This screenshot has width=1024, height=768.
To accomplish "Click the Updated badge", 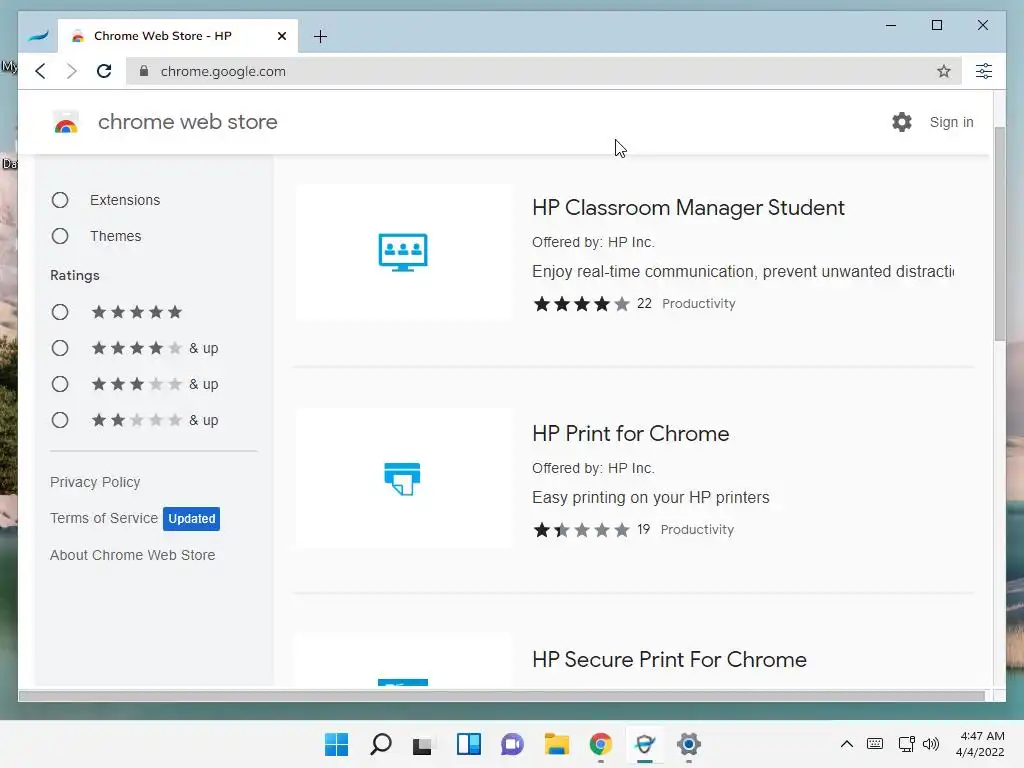I will 191,519.
